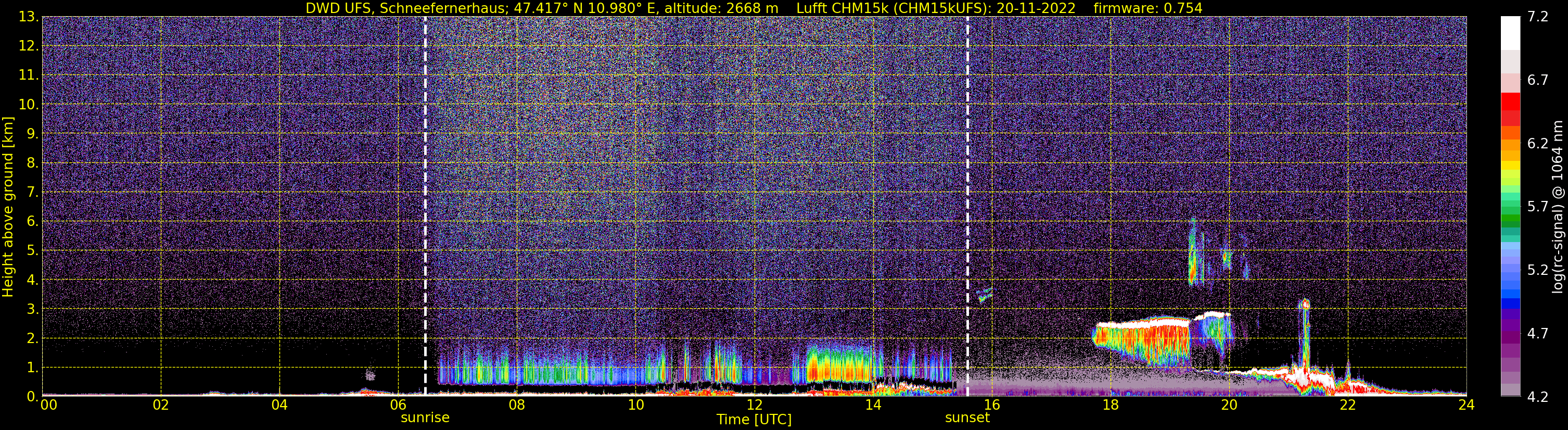Screen dimensions: 1568x430
Task: Click the 'Height above ground [km]' axis title
Action: [x=8, y=207]
